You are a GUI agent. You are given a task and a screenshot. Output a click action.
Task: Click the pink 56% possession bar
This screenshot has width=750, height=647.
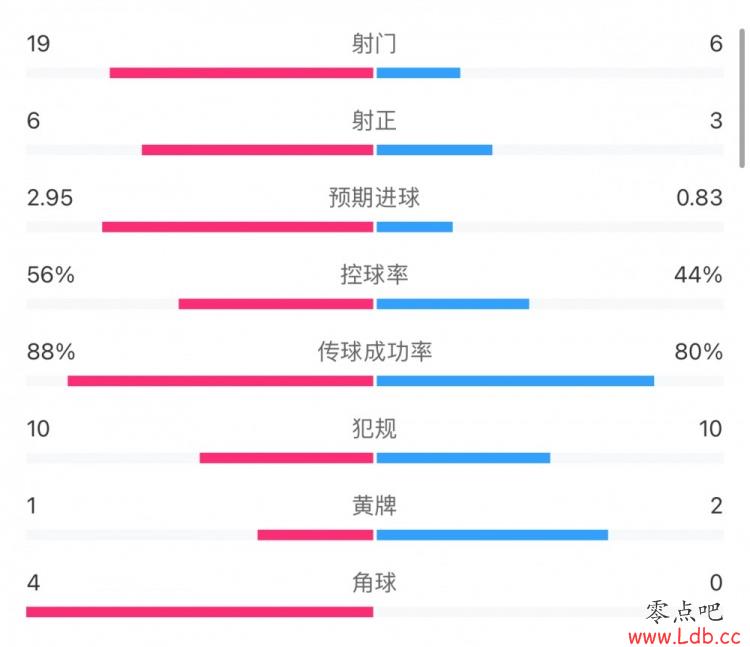tap(276, 304)
